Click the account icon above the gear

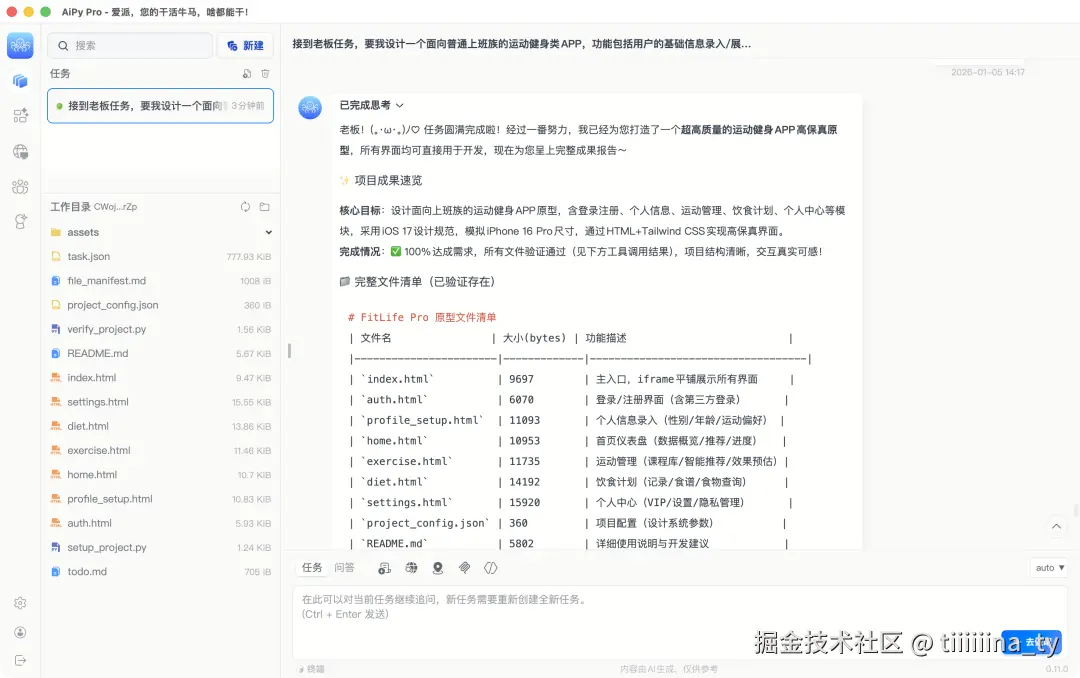[20, 632]
